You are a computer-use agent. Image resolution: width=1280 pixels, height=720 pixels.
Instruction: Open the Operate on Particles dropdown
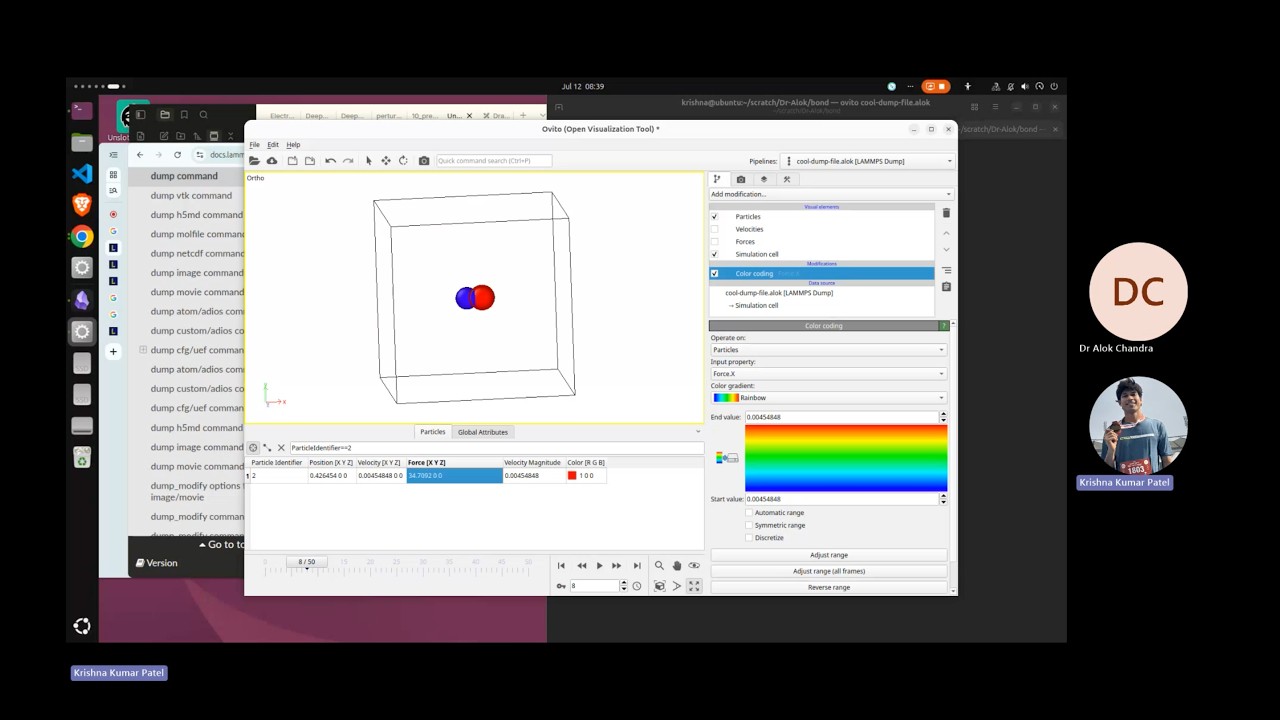click(828, 350)
